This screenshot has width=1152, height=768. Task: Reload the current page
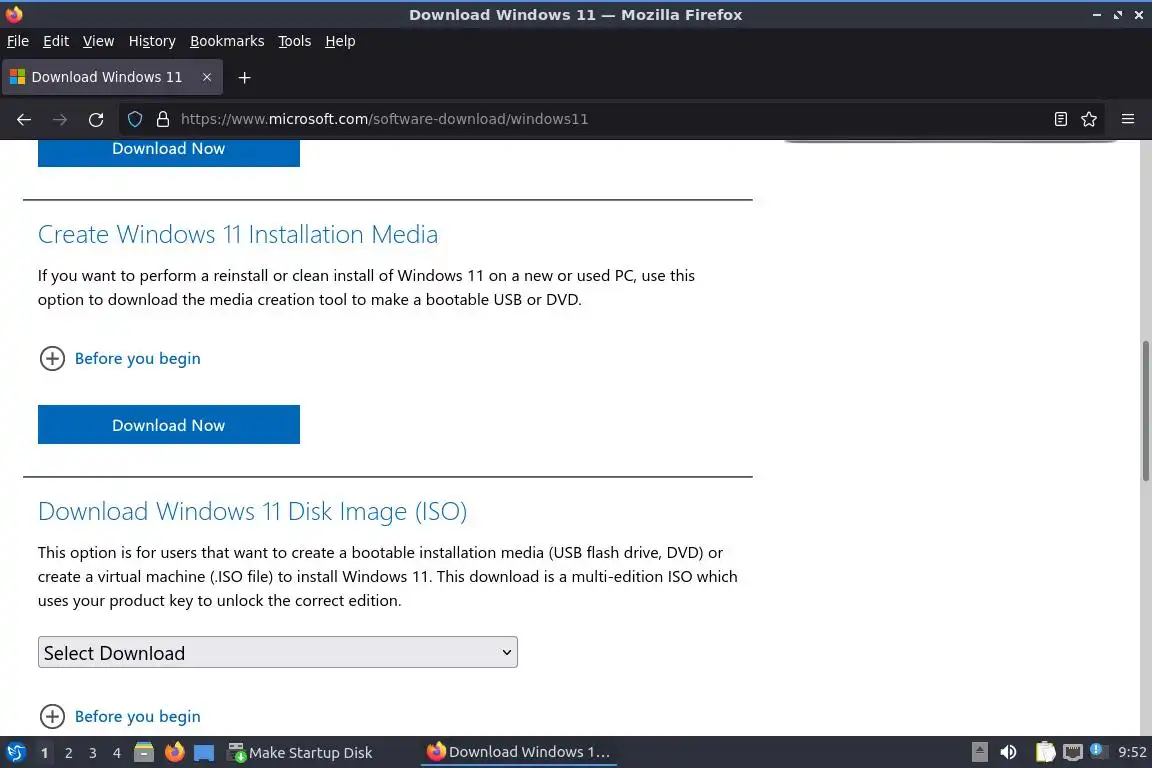[x=96, y=119]
